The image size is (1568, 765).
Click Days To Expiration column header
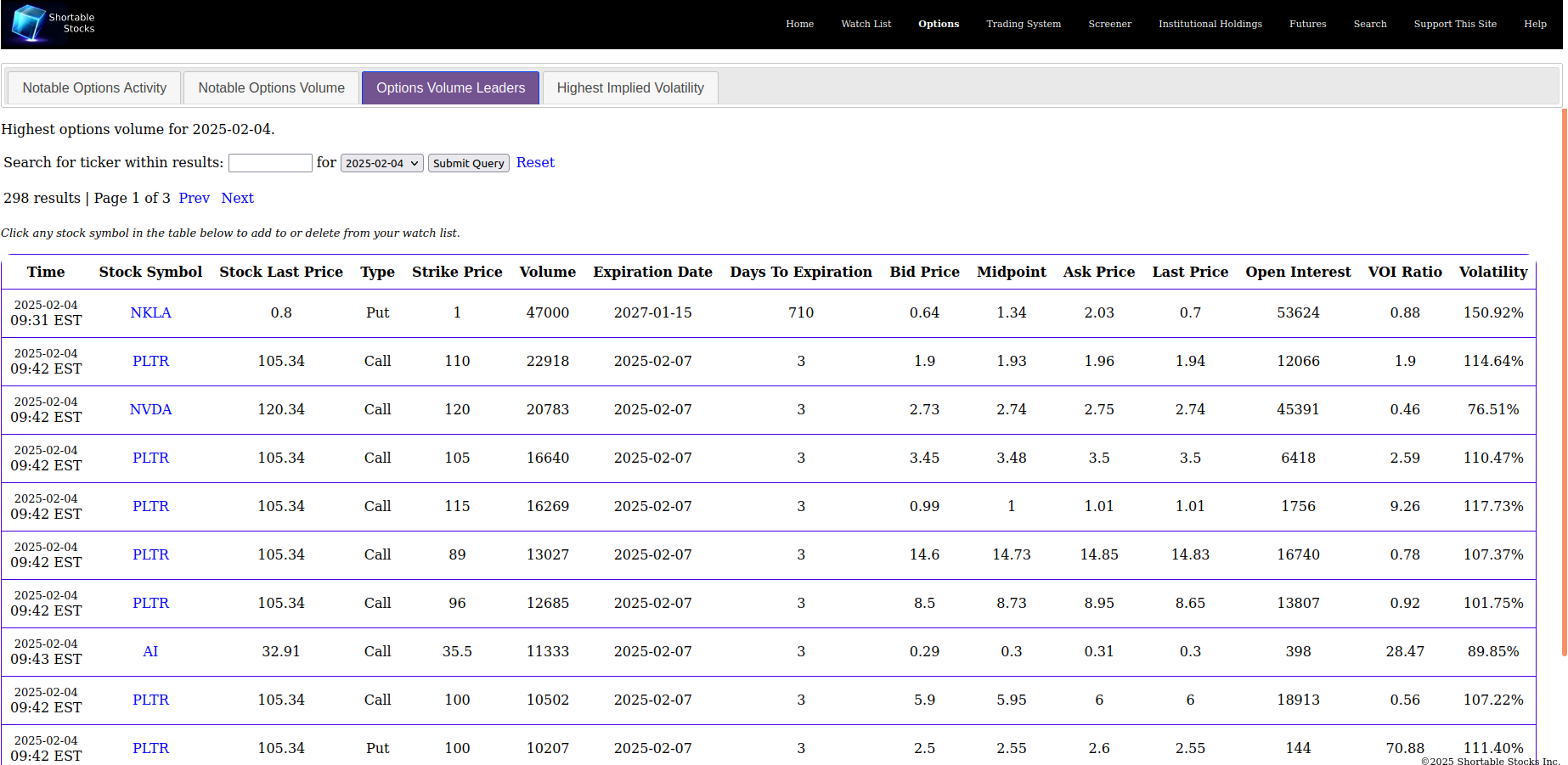pyautogui.click(x=801, y=272)
